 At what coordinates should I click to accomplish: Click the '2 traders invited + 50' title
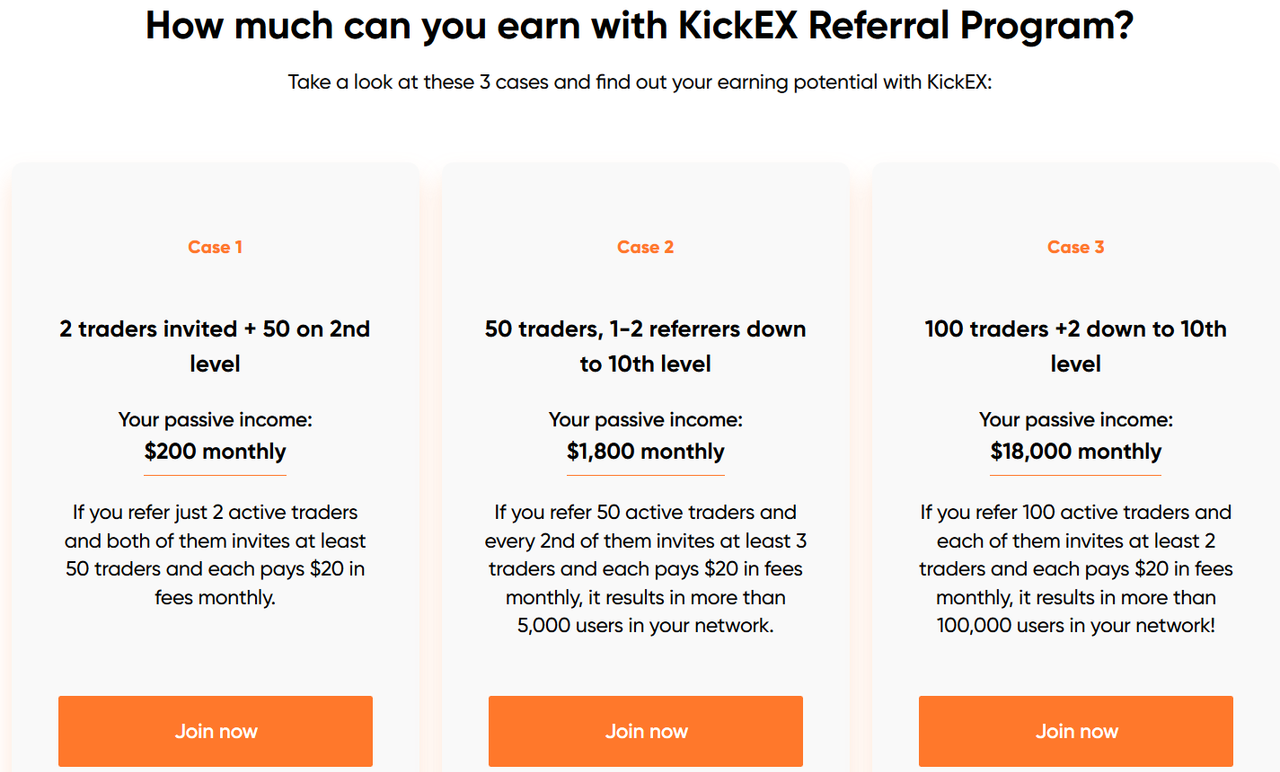215,346
